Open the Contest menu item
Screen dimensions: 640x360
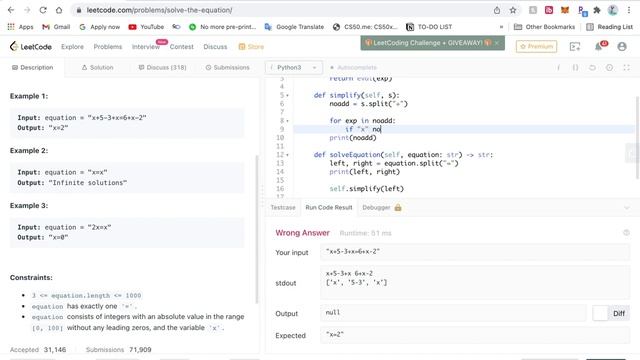coord(182,47)
